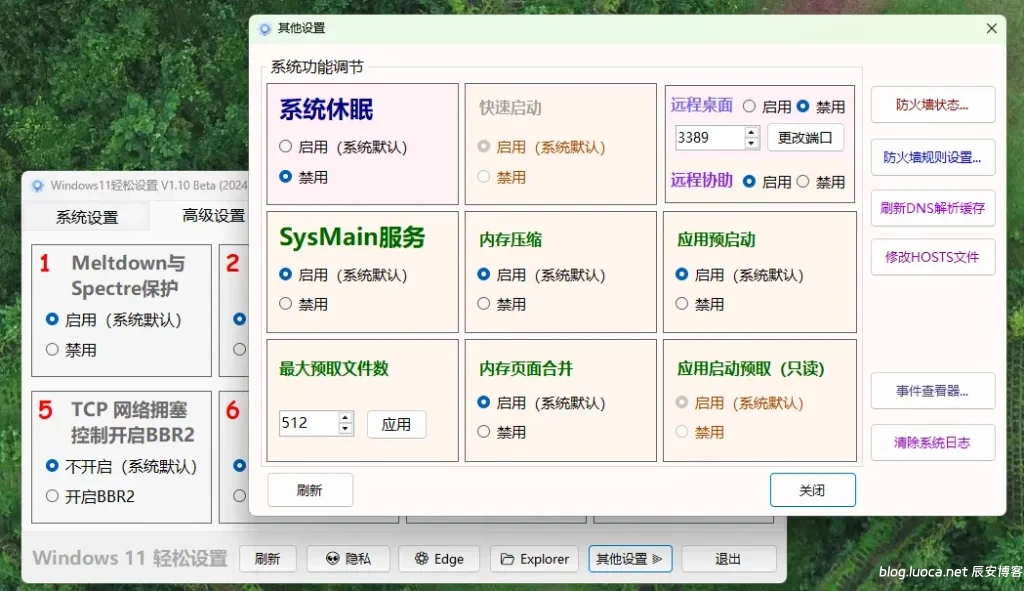1024x591 pixels.
Task: Open Explorer settings via folder icon button
Action: pyautogui.click(x=535, y=559)
